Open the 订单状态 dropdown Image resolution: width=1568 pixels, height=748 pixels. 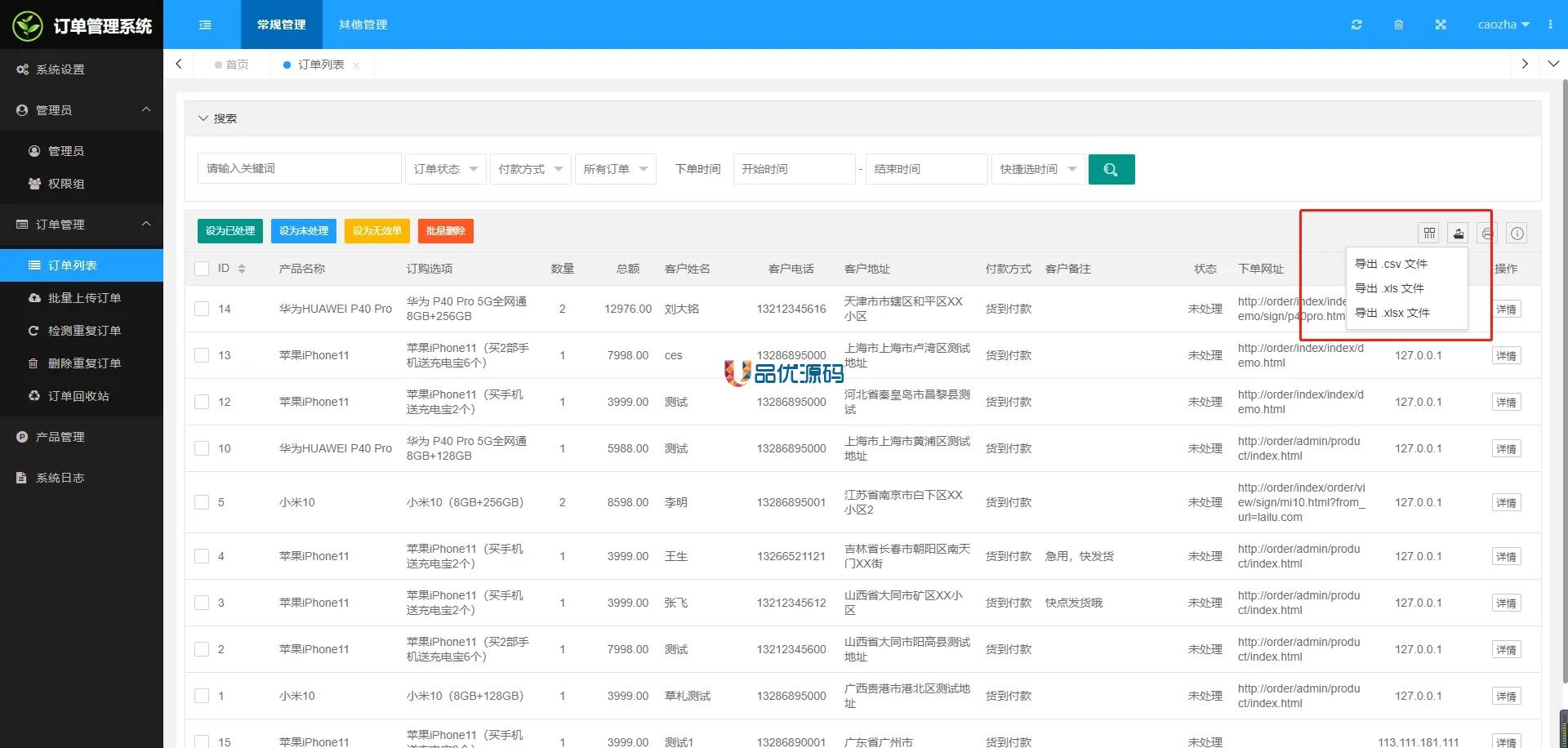tap(446, 169)
